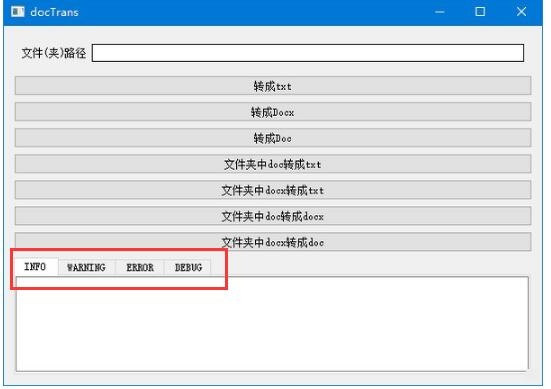Click the 转成txt button
This screenshot has width=551, height=389.
[273, 86]
